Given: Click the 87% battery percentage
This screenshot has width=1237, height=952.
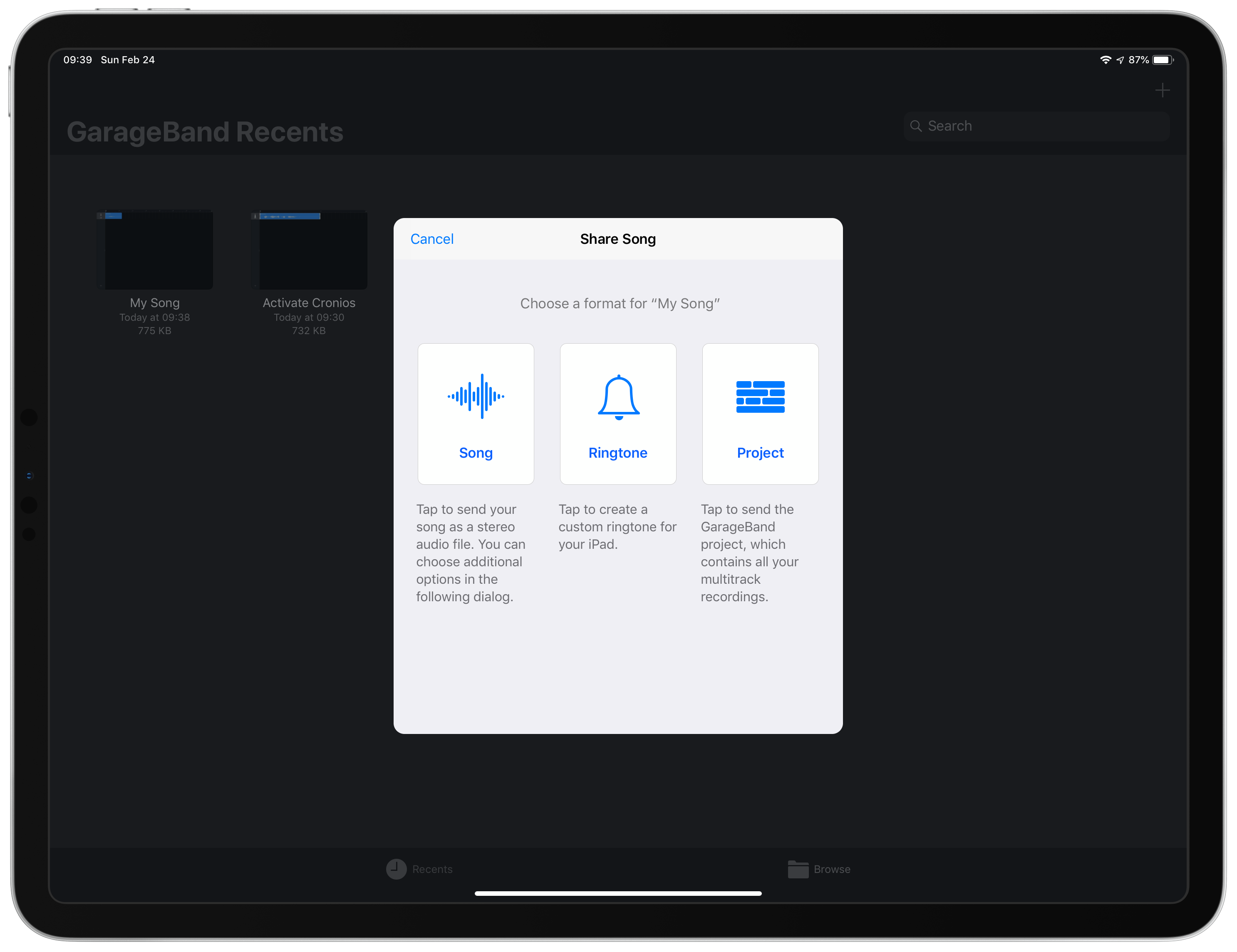Looking at the screenshot, I should click(x=1138, y=59).
